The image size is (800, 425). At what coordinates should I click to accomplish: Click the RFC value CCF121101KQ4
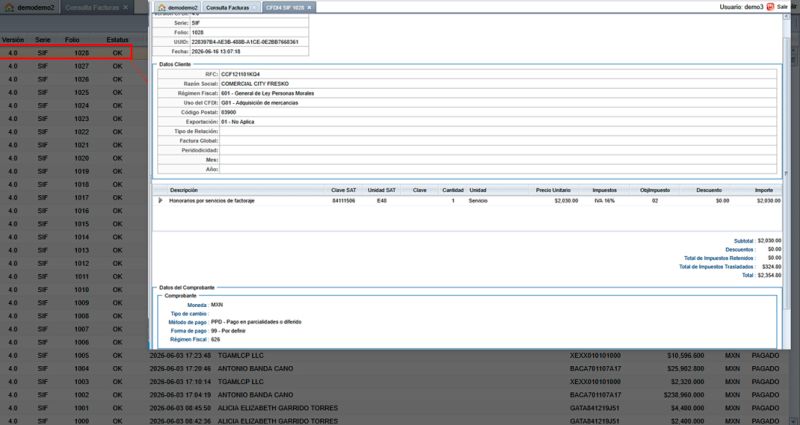(x=240, y=74)
